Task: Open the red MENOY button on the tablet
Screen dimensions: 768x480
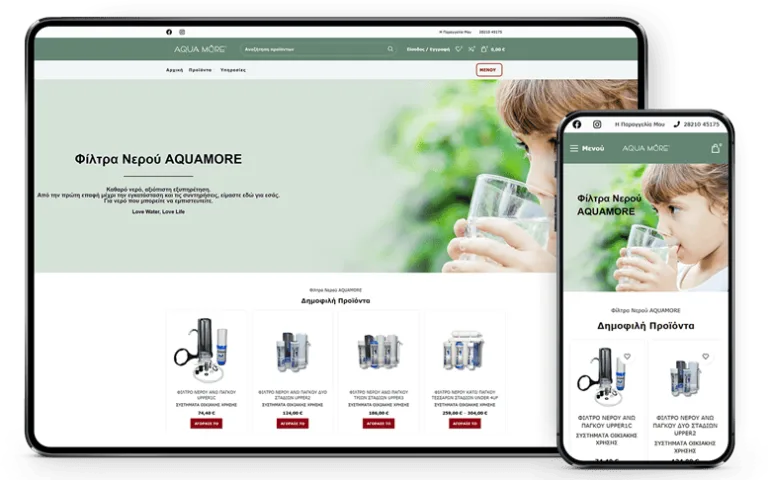Action: click(488, 70)
